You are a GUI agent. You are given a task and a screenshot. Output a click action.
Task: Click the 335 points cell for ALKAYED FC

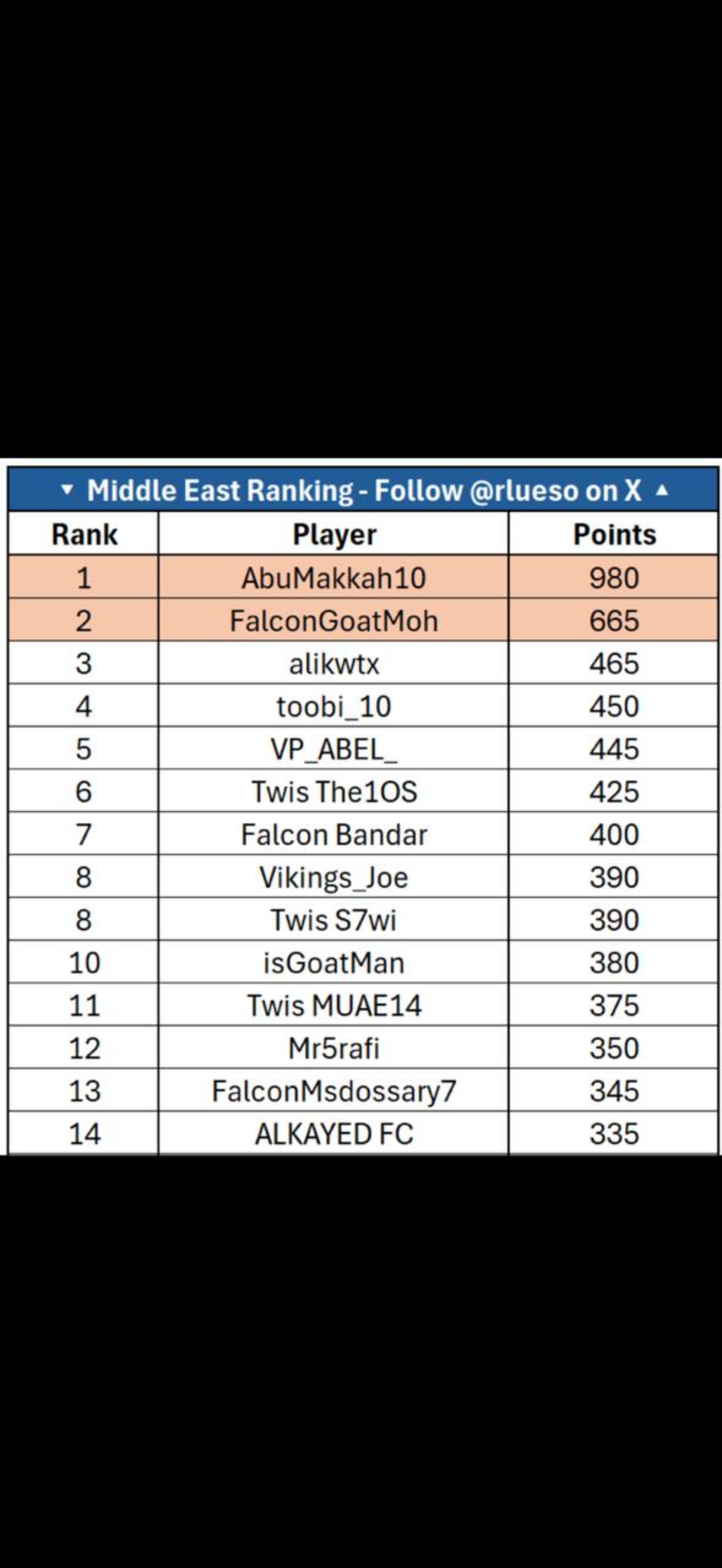coord(614,1133)
